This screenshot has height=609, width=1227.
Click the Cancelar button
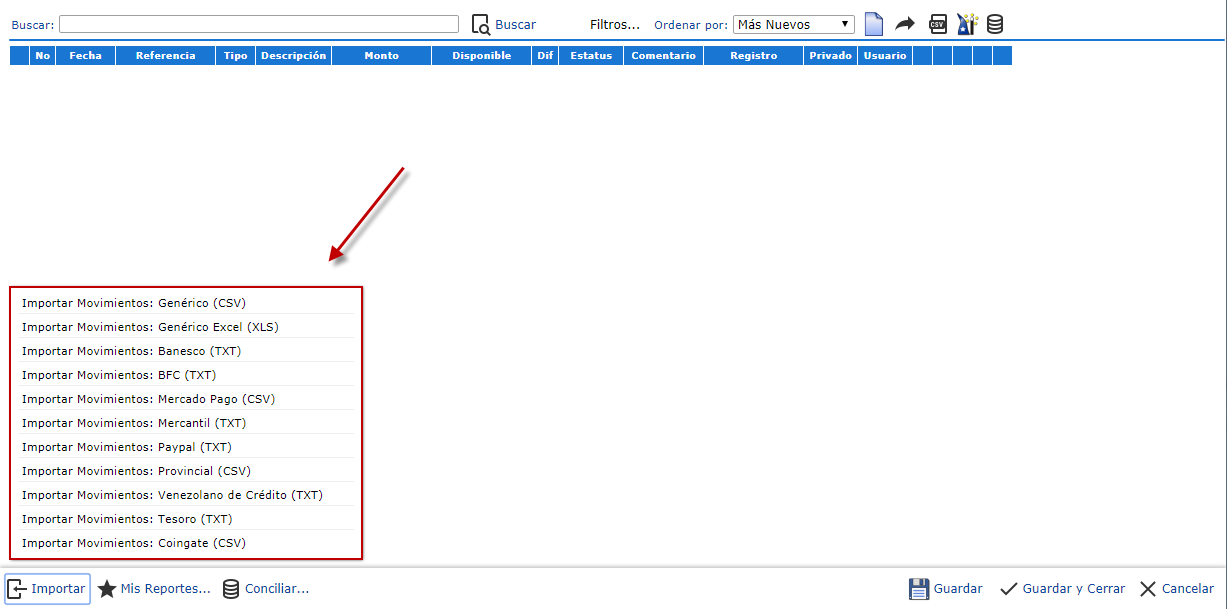(x=1176, y=589)
